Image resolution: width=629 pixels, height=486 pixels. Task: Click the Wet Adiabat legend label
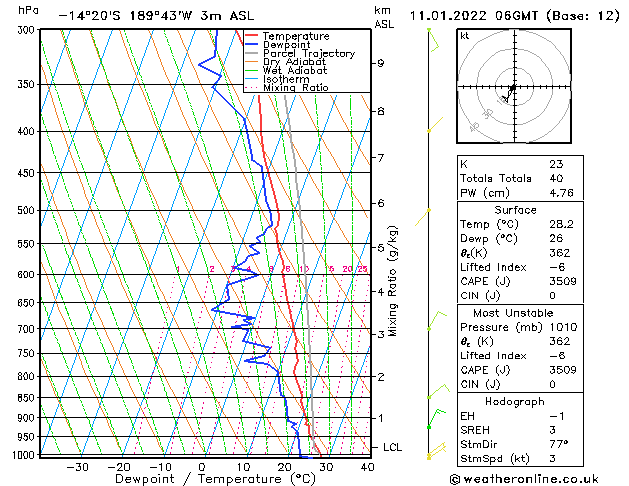(x=295, y=70)
